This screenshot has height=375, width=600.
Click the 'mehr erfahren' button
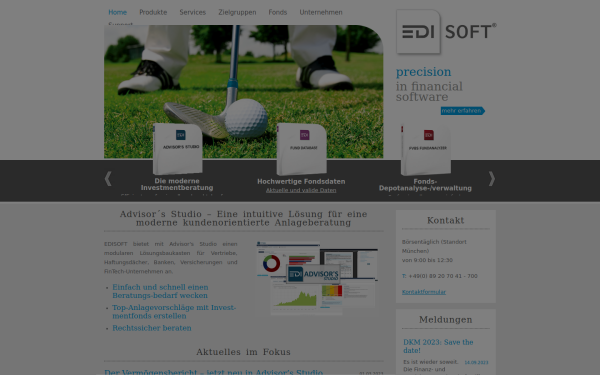463,111
